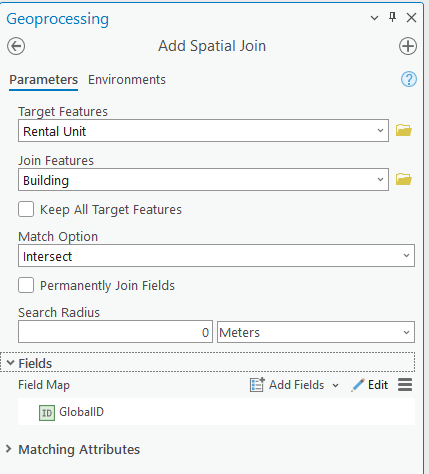Viewport: 429px width, 474px height.
Task: Browse for Target Features with folder icon
Action: (x=404, y=130)
